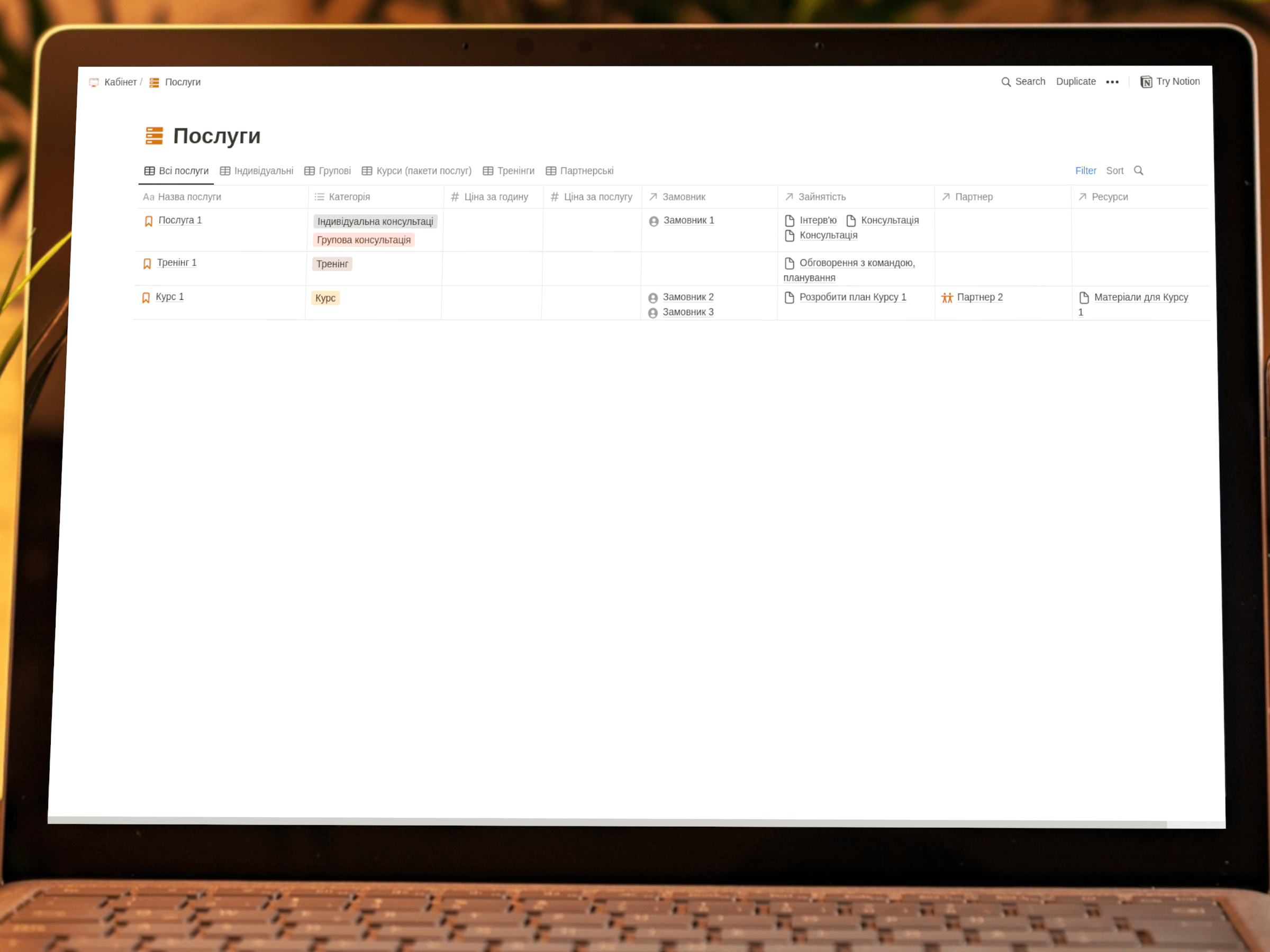Switch to the Тренінги view tab
This screenshot has height=952, width=1270.
tap(508, 171)
